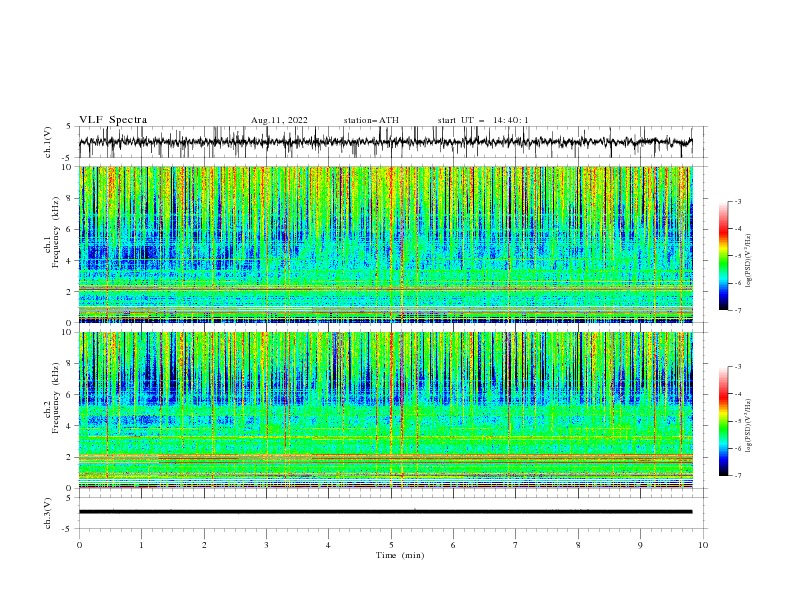Click time axis tick label '1'
This screenshot has height=612, width=792.
click(141, 545)
